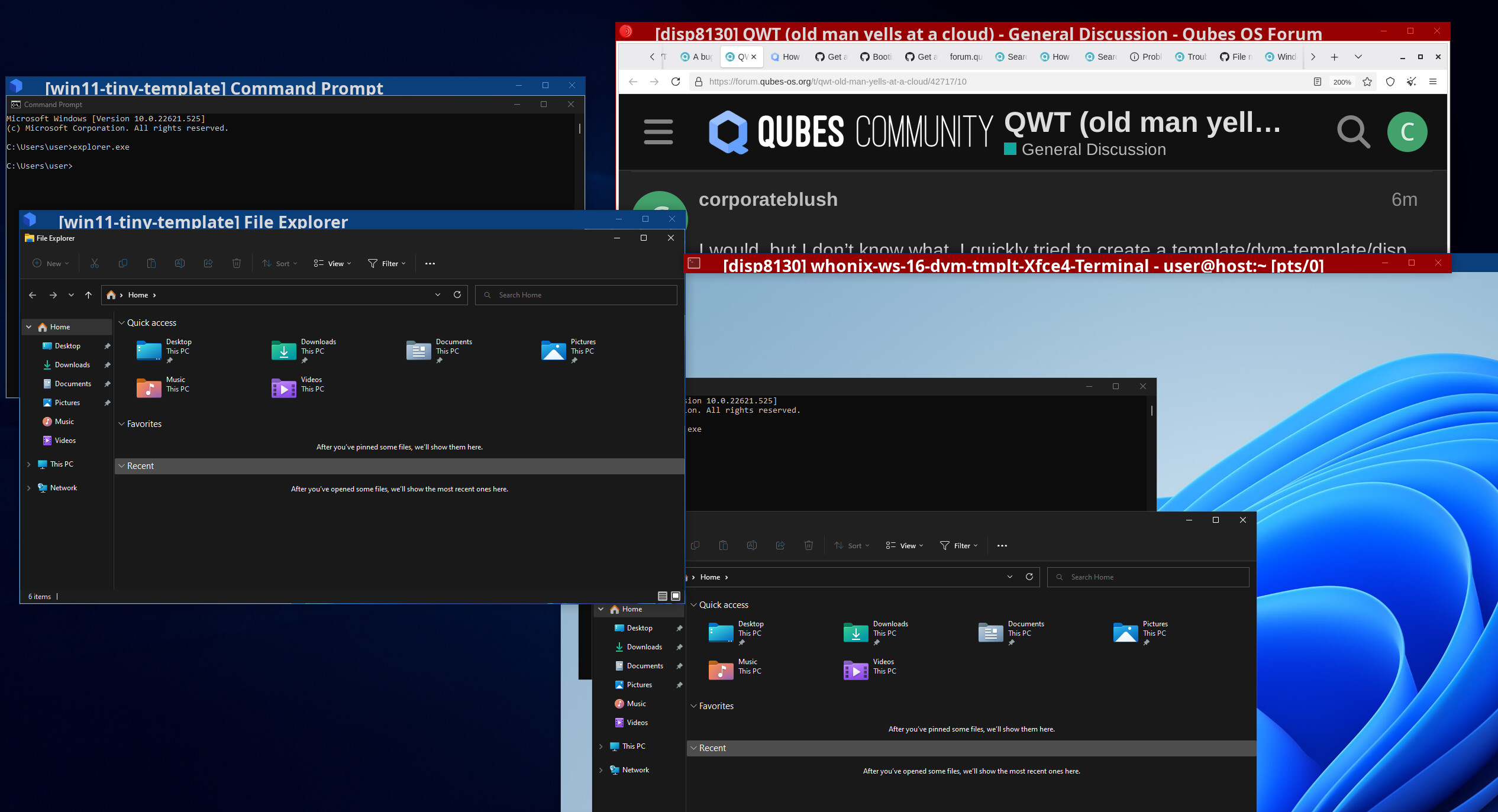Screen dimensions: 1498x812
Task: Open the Videos folder icon in the win11-tiny-template Quick access
Action: pyautogui.click(x=284, y=389)
